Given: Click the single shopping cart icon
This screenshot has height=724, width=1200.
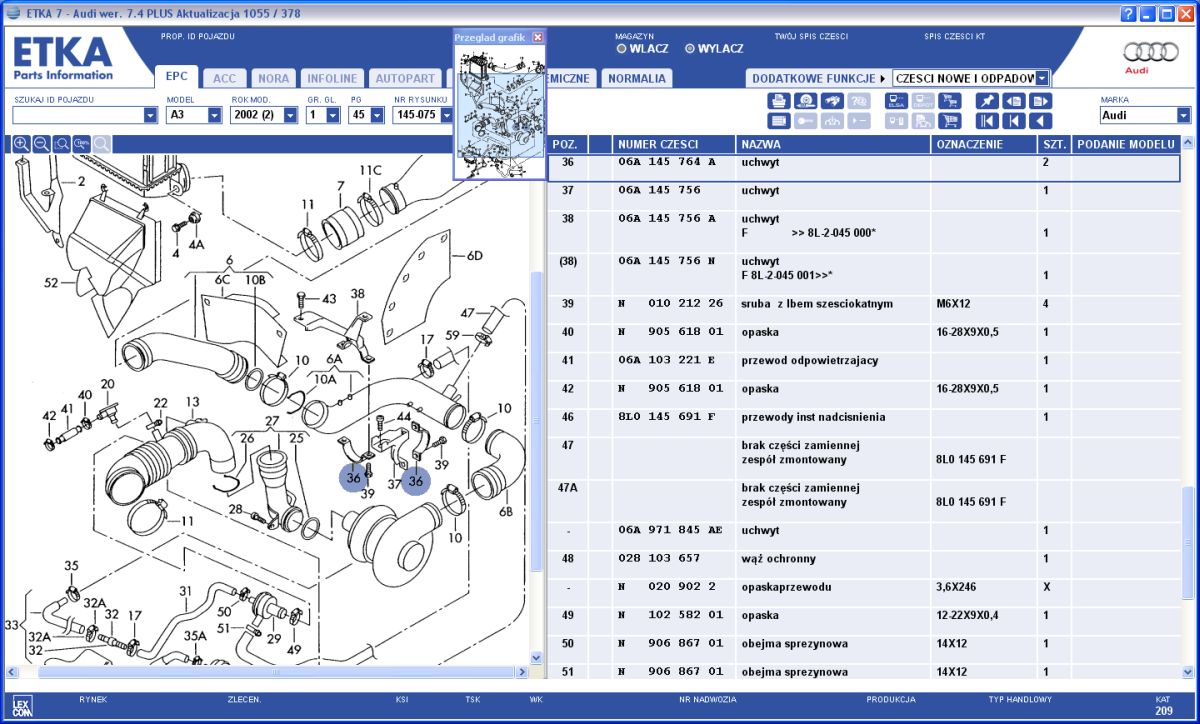Looking at the screenshot, I should coord(949,121).
